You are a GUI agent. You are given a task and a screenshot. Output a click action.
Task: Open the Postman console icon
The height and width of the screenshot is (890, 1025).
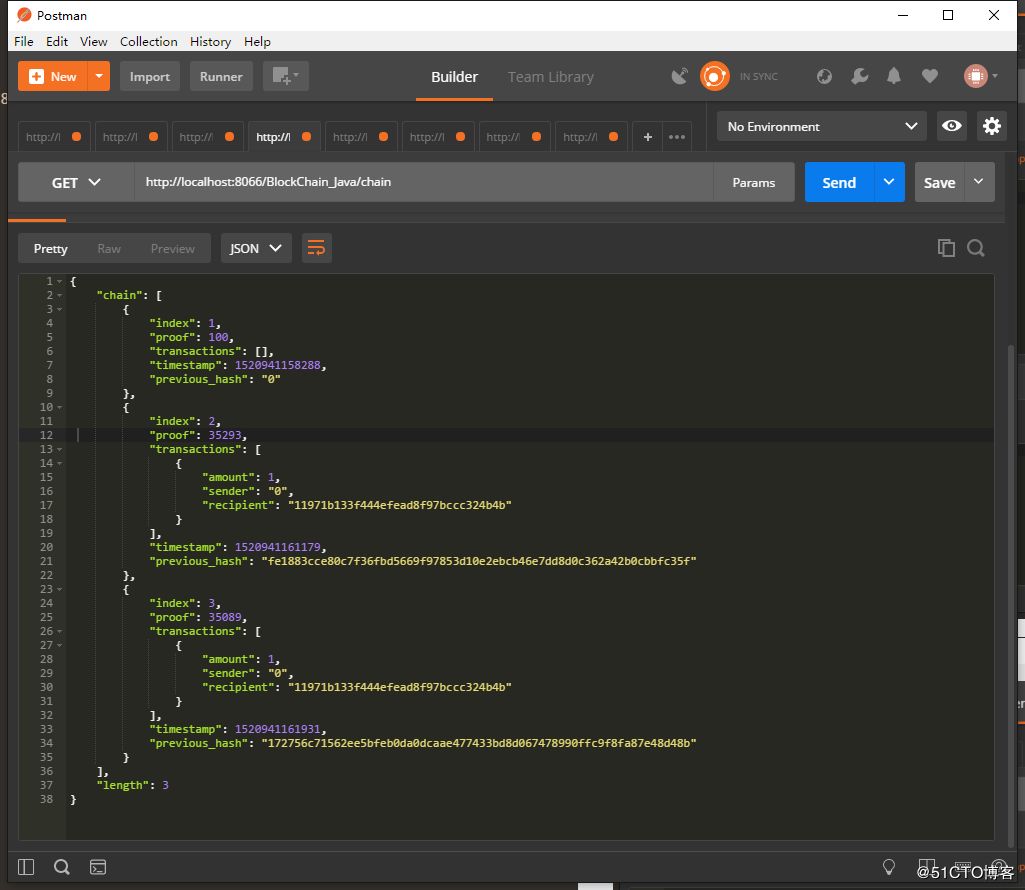[x=98, y=867]
